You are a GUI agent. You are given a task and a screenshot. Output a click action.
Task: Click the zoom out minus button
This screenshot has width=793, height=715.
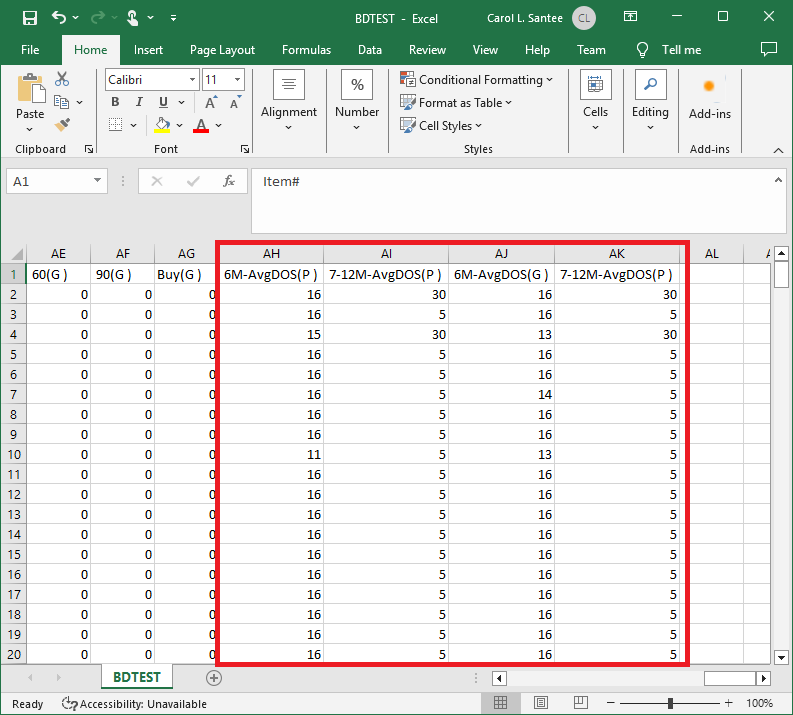pos(610,703)
